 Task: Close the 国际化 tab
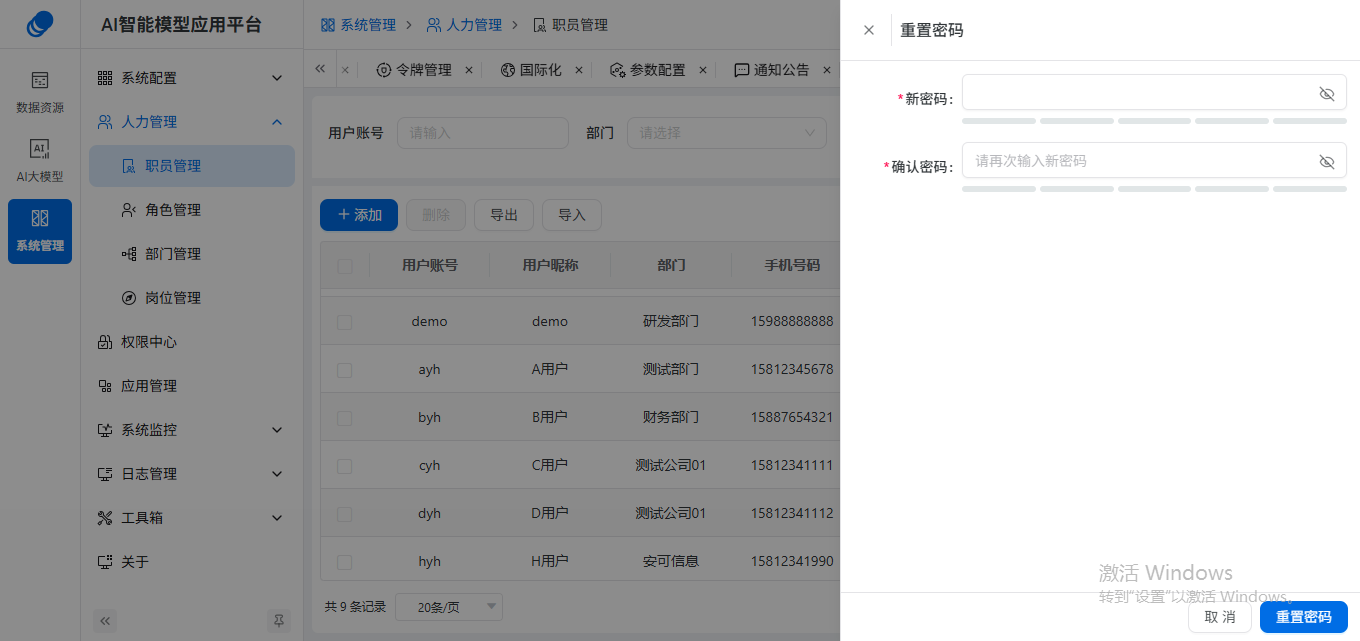(x=579, y=70)
